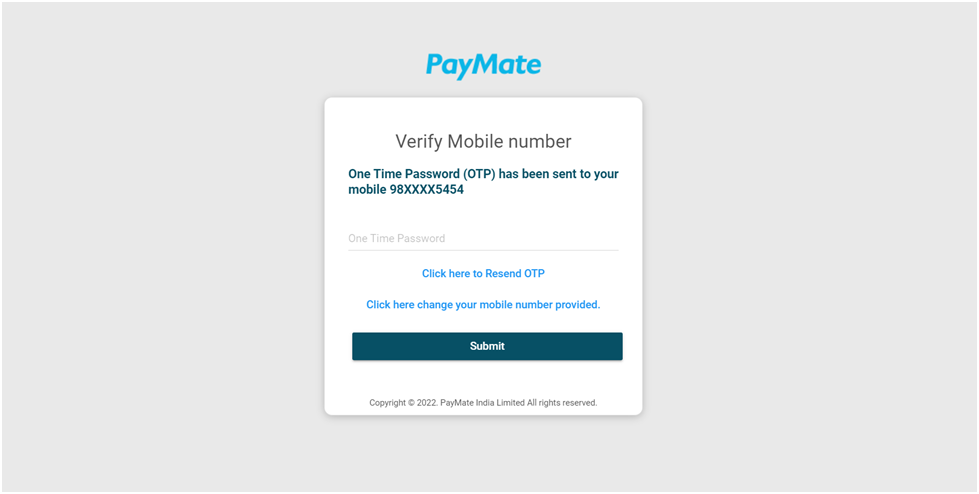Focus the One Time Password field
The width and height of the screenshot is (979, 494).
pyautogui.click(x=483, y=239)
